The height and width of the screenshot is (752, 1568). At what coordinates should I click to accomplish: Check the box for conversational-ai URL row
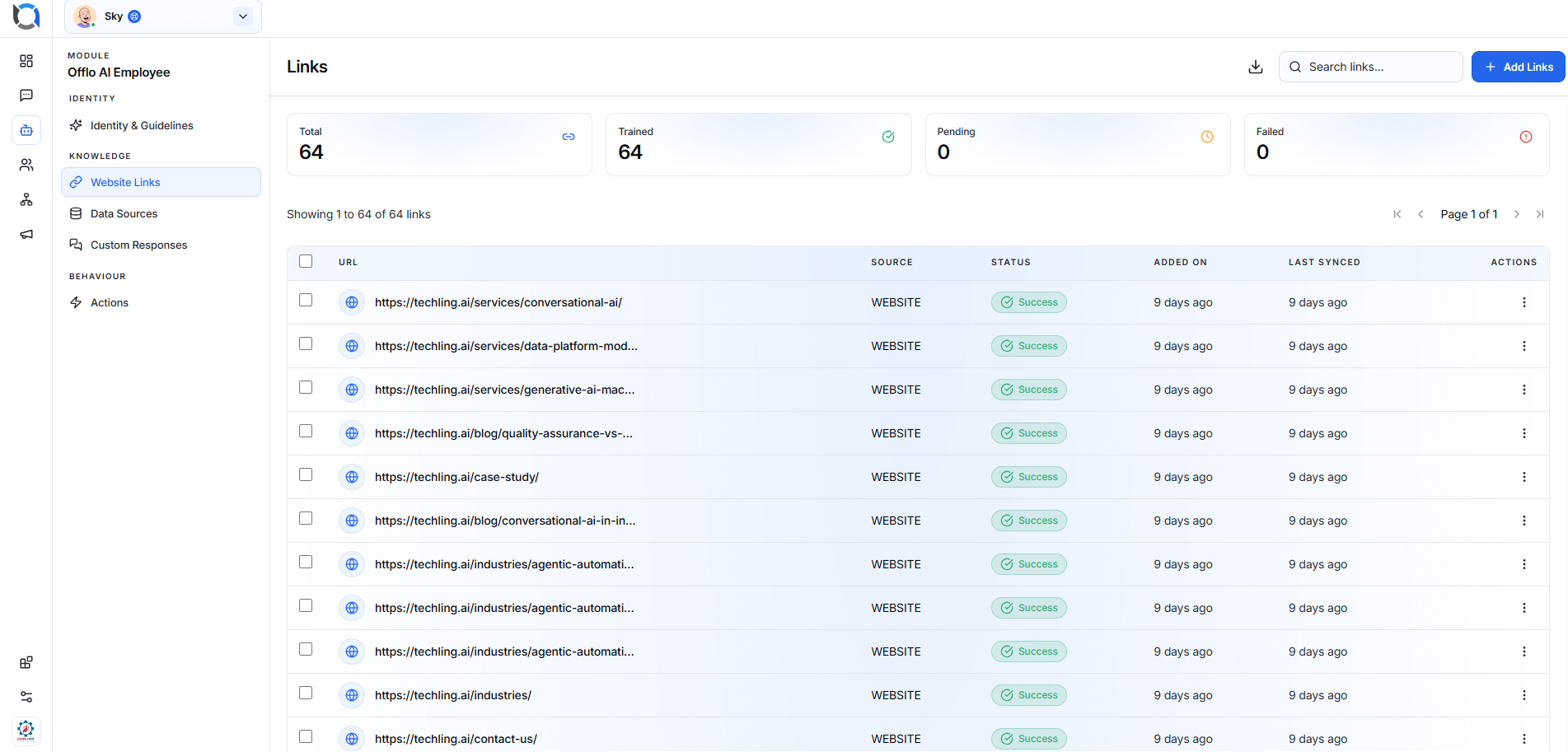coord(306,300)
